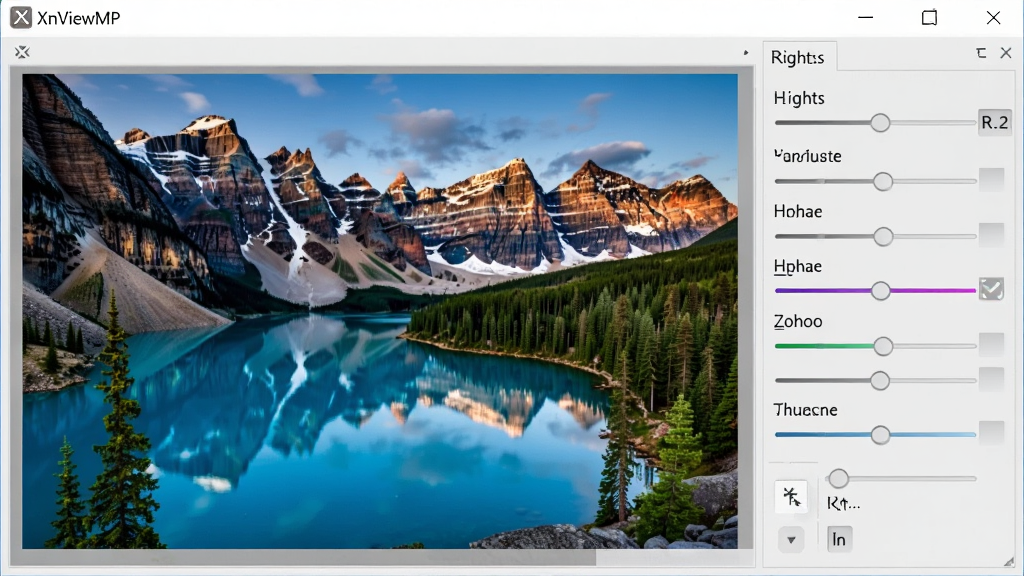Select the picker tool icon near Rt...
Screen dimensions: 1024x576
(792, 497)
